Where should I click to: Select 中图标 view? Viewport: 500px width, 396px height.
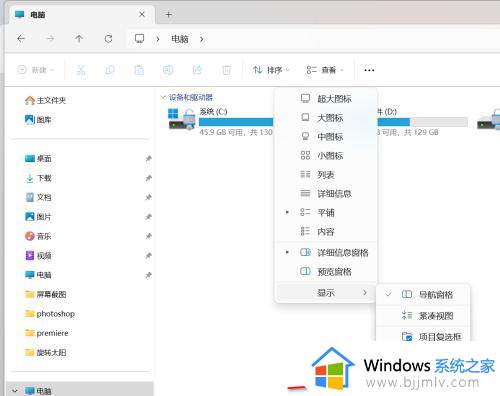[x=326, y=137]
